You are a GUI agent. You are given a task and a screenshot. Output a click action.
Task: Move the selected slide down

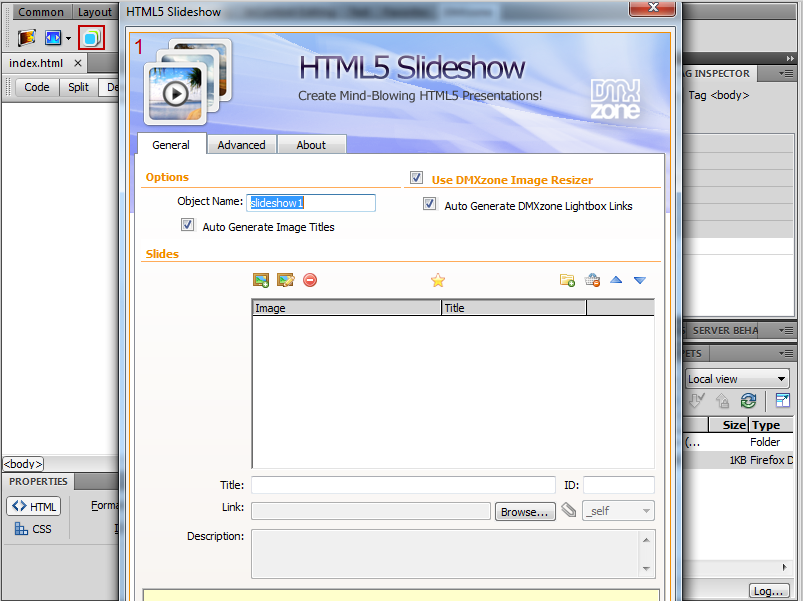pos(640,280)
